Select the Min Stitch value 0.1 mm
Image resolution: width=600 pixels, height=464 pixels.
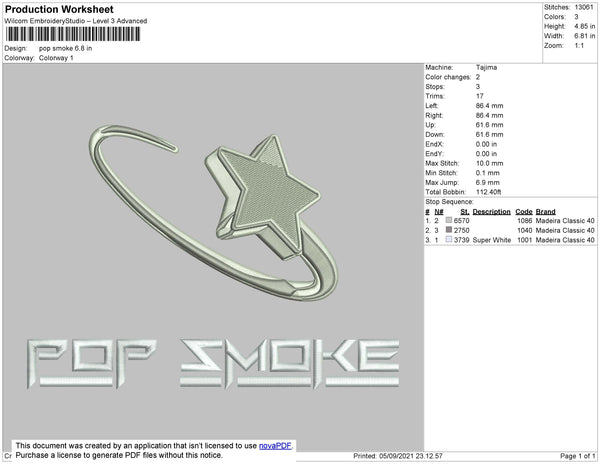(x=488, y=173)
